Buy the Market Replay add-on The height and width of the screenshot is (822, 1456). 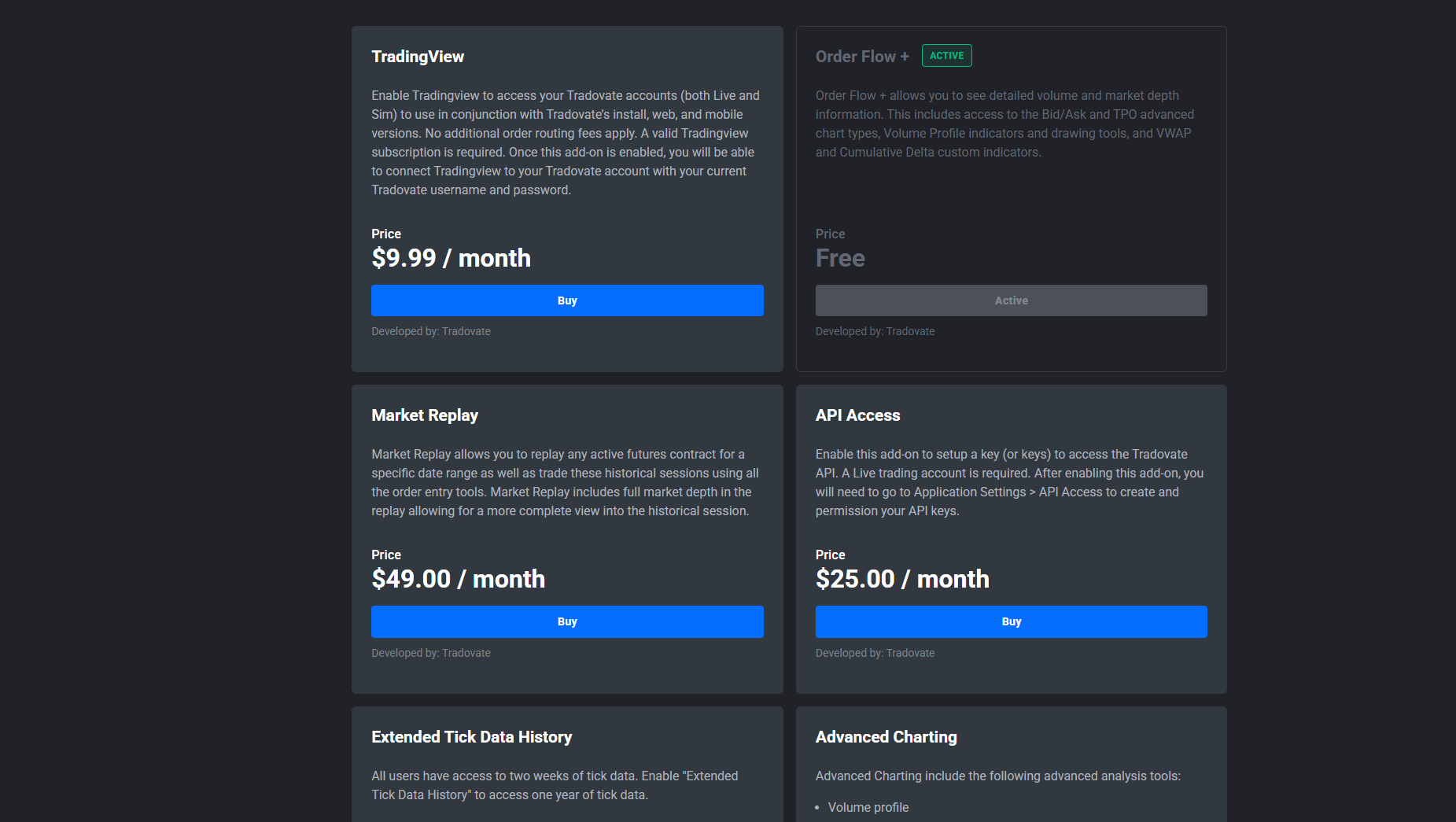coord(567,621)
